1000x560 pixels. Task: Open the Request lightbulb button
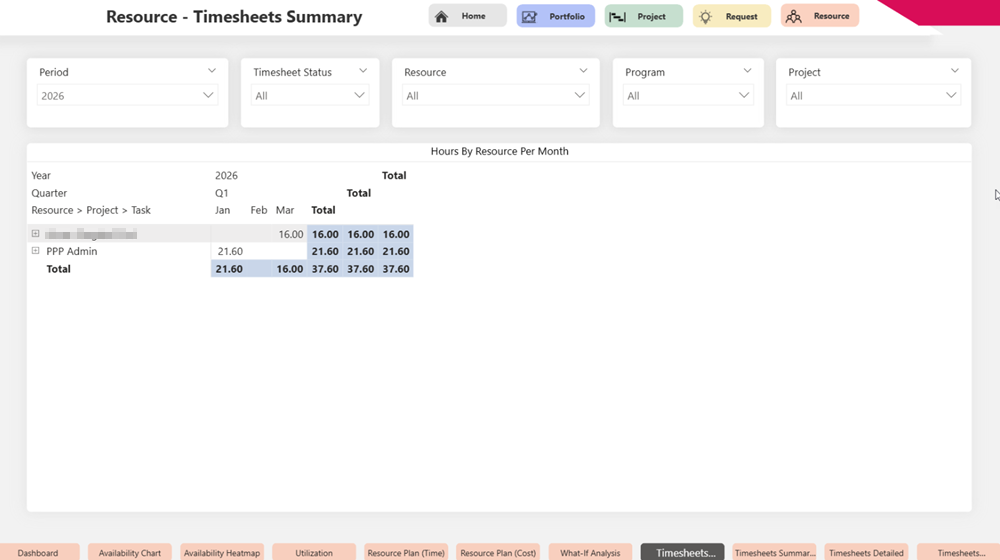point(732,16)
